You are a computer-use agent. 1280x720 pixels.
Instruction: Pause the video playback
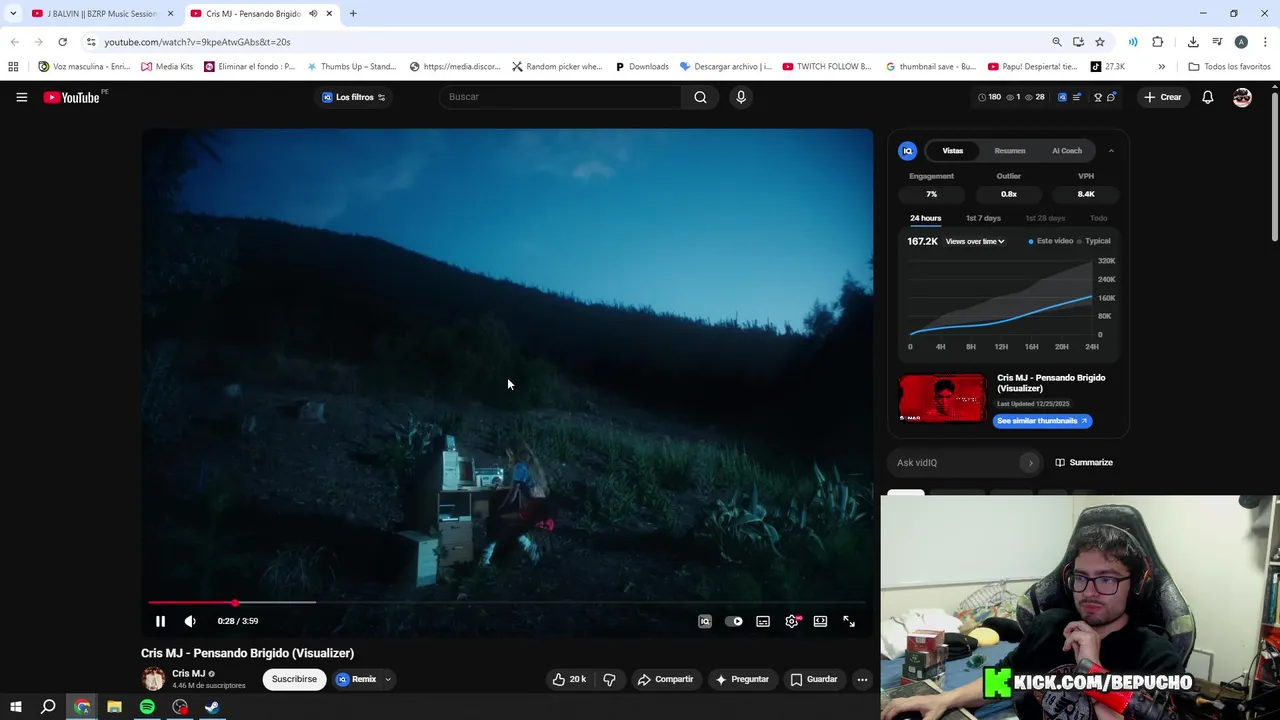(x=160, y=621)
